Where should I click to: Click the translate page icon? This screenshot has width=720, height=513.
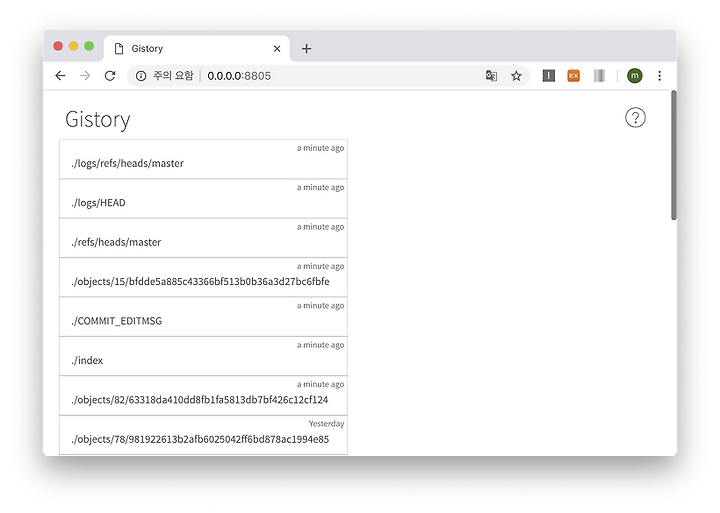(491, 76)
